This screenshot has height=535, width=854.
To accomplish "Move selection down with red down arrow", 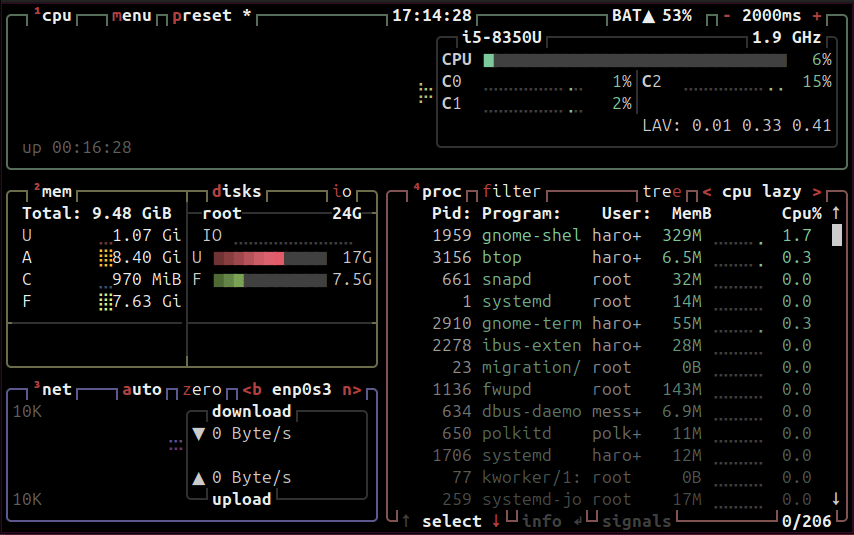I will pyautogui.click(x=496, y=521).
